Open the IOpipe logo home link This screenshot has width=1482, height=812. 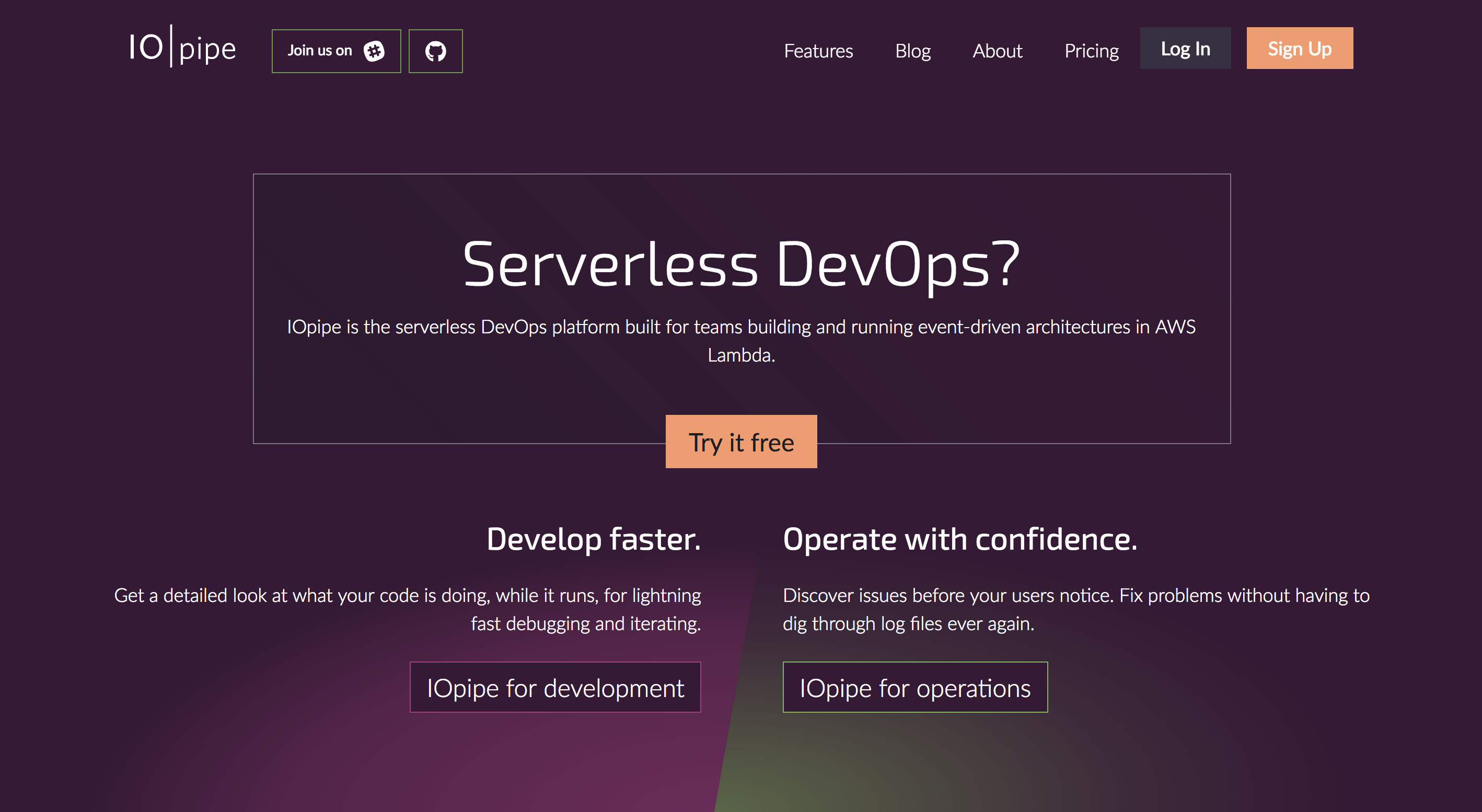click(182, 47)
